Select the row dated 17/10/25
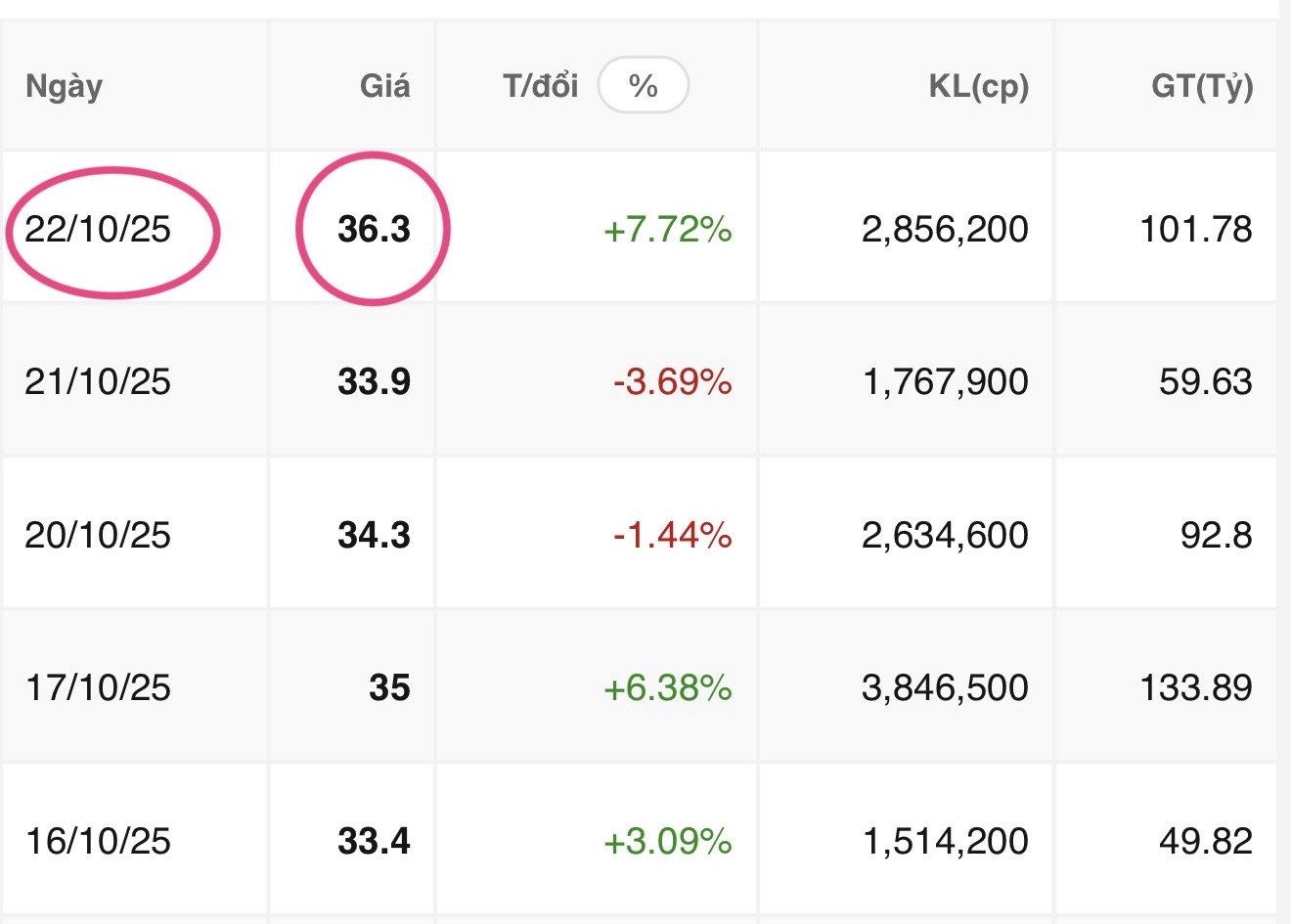This screenshot has height=924, width=1291. click(640, 686)
